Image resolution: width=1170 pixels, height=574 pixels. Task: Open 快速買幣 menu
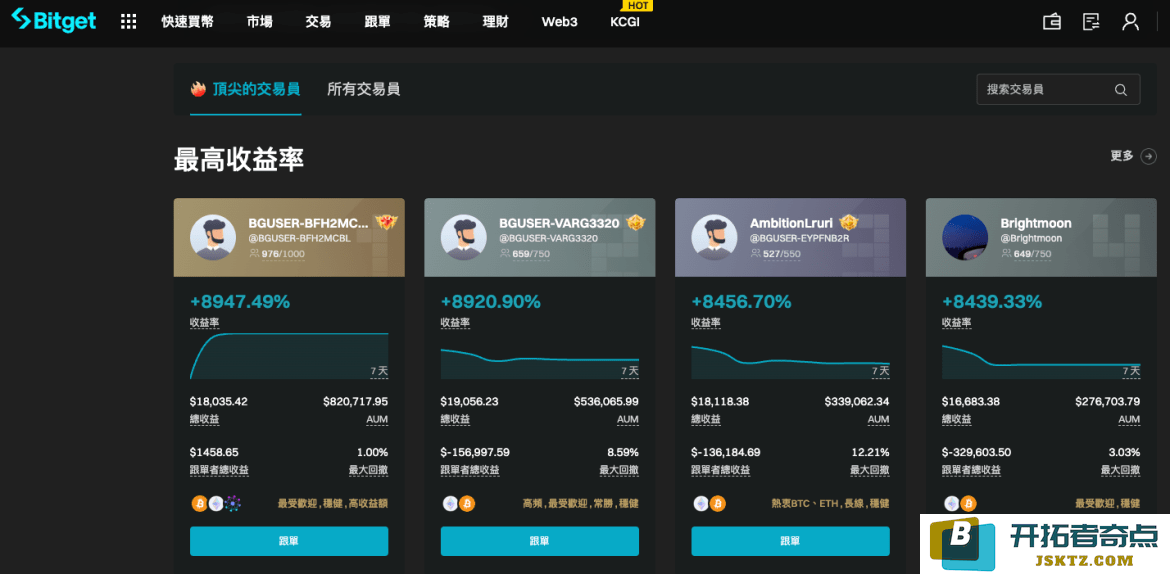187,22
